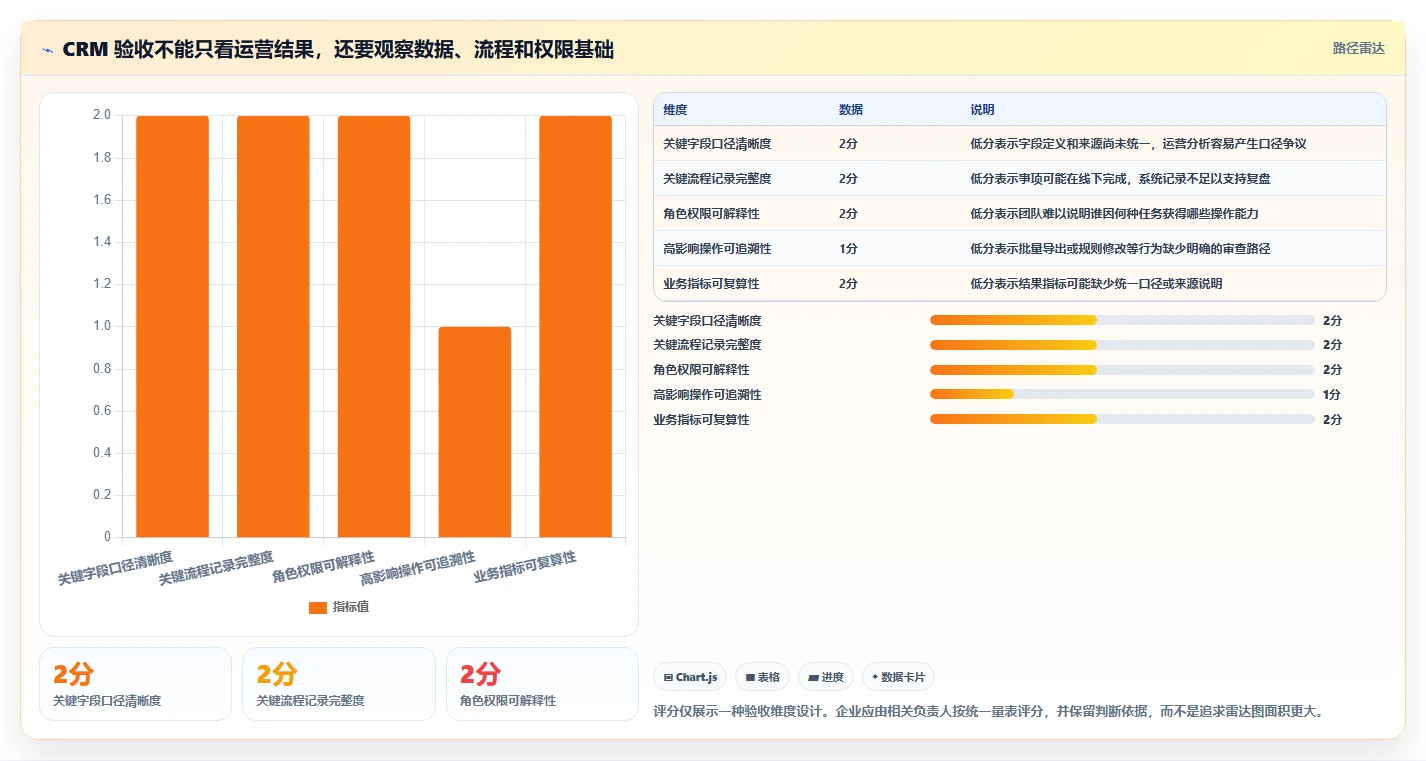
Task: Select the Chart.js tag chip
Action: pyautogui.click(x=690, y=677)
